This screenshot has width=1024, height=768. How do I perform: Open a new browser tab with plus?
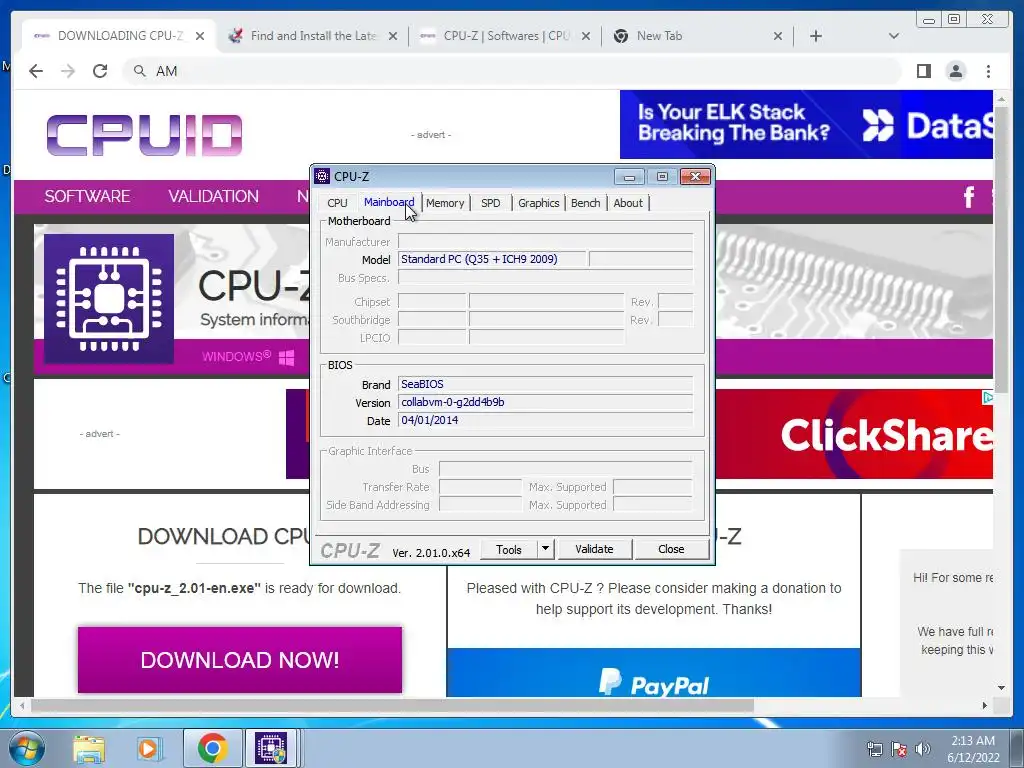click(816, 36)
